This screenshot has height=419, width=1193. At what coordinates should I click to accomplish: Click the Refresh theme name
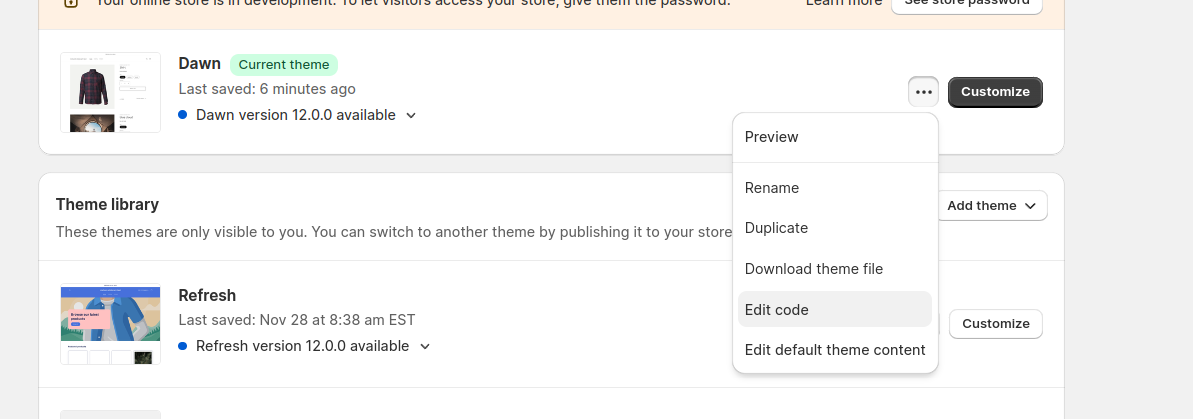point(207,295)
